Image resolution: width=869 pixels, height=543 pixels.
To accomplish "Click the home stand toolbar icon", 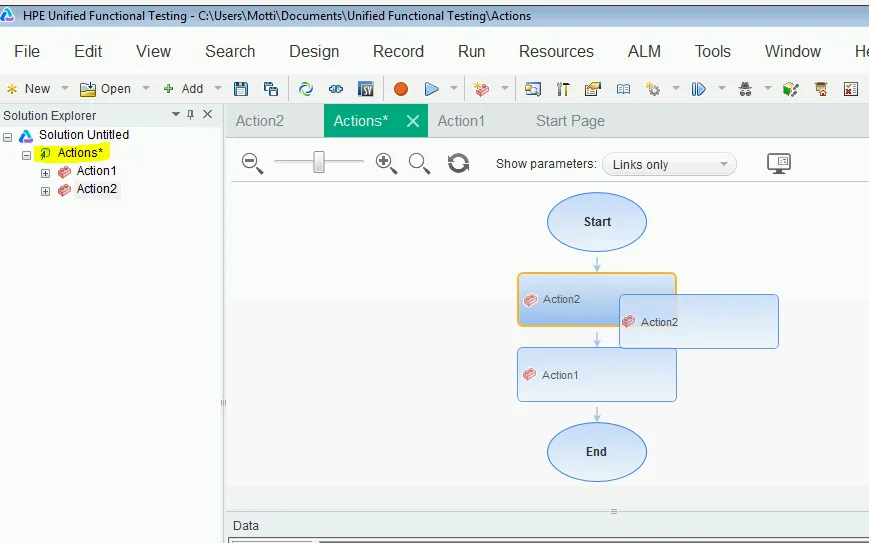I will tap(821, 89).
